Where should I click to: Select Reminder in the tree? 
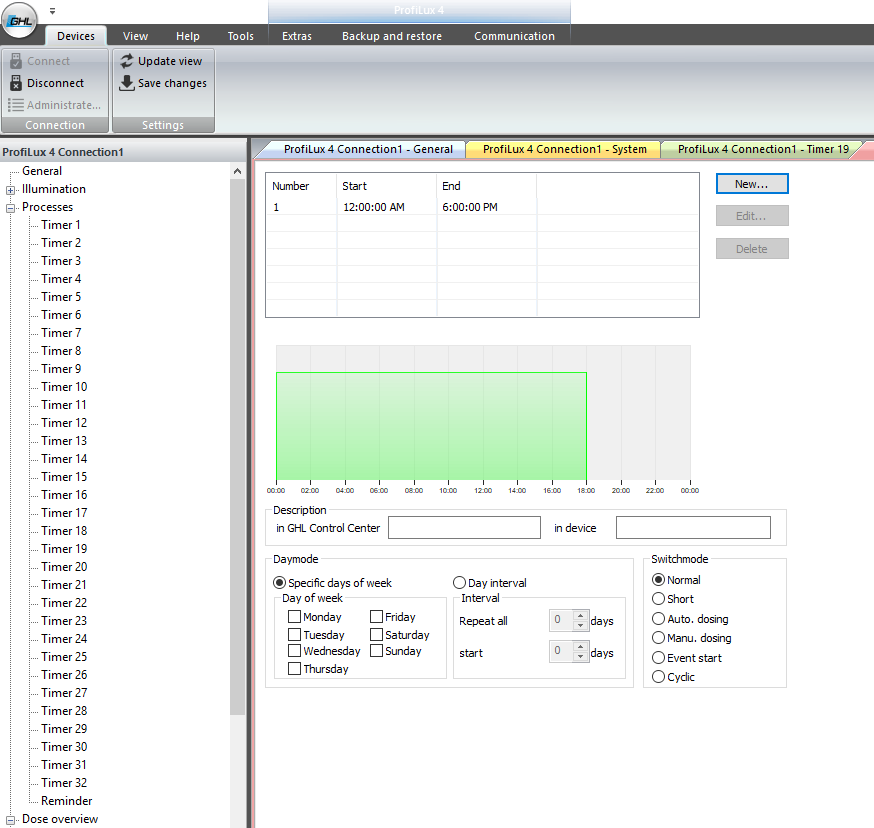pos(66,801)
